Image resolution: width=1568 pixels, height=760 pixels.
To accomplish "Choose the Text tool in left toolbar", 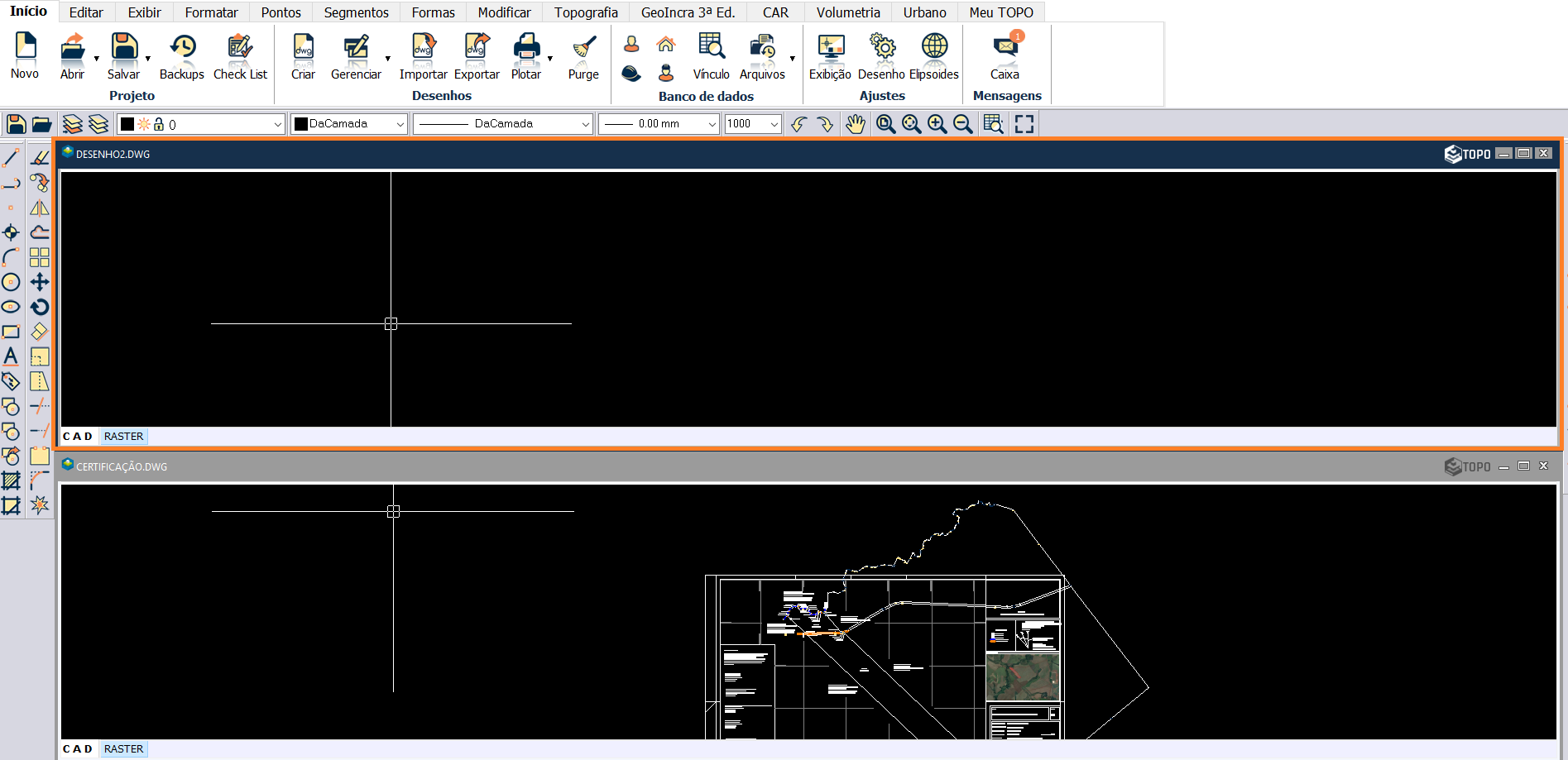I will pos(11,356).
